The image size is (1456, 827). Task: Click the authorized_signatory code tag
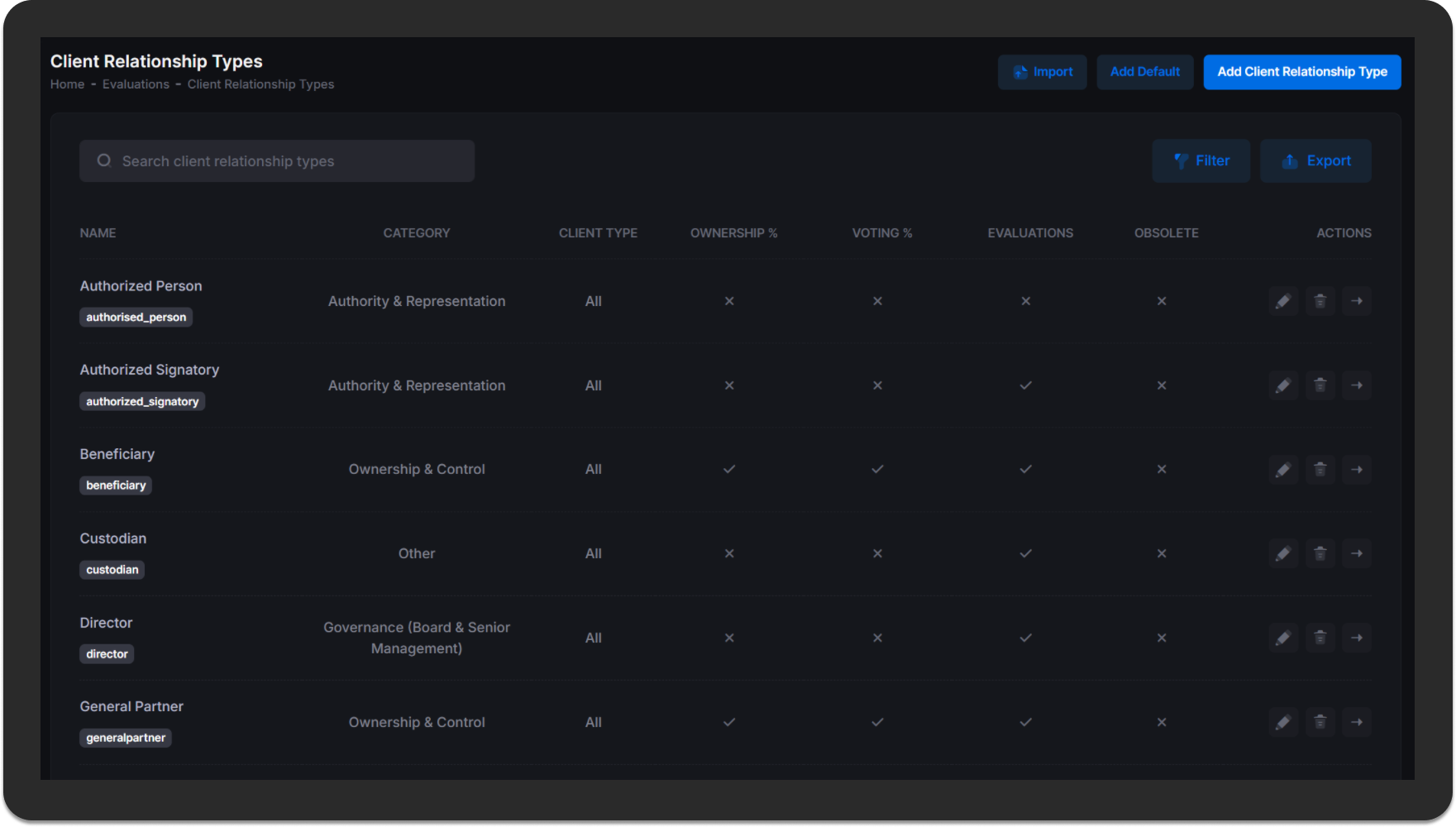142,402
